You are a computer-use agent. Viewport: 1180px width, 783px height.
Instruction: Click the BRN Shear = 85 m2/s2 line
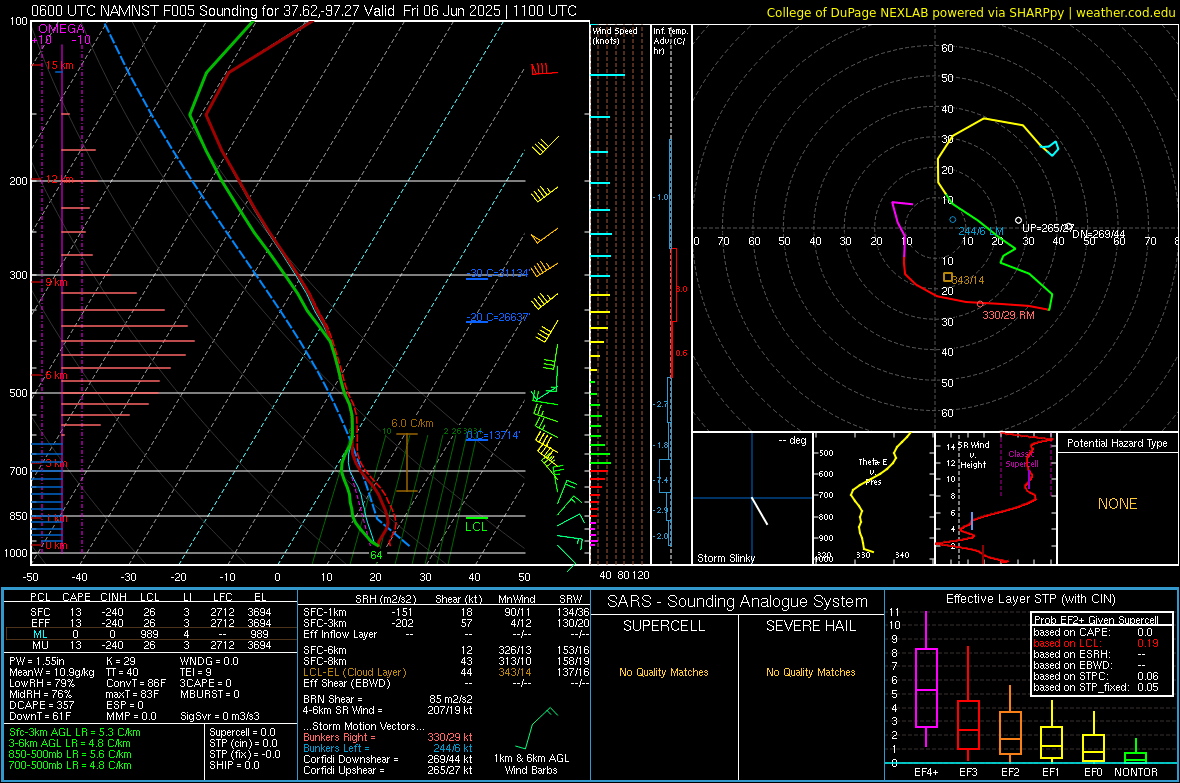pyautogui.click(x=388, y=699)
